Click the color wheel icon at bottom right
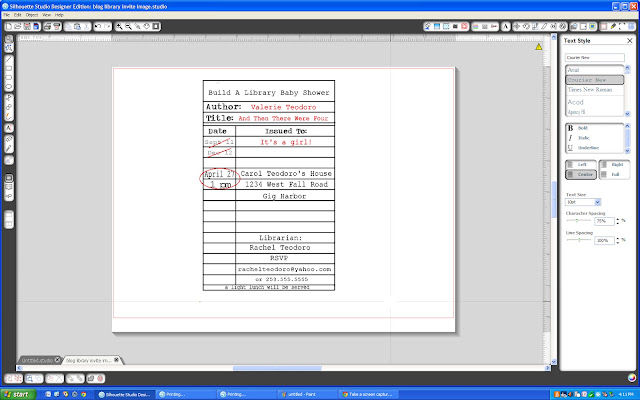Screen dimensions: 640x400 (x=632, y=378)
